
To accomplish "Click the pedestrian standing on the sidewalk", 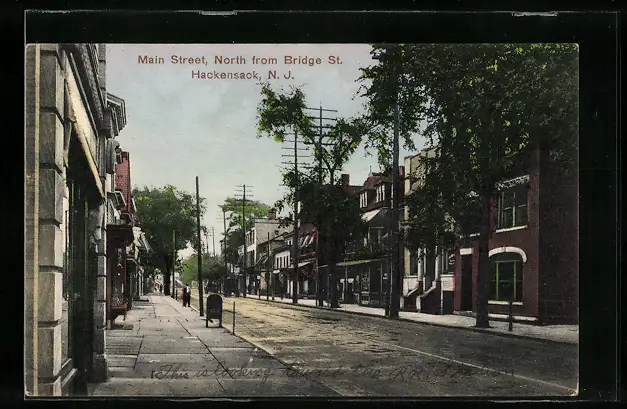I will point(186,296).
